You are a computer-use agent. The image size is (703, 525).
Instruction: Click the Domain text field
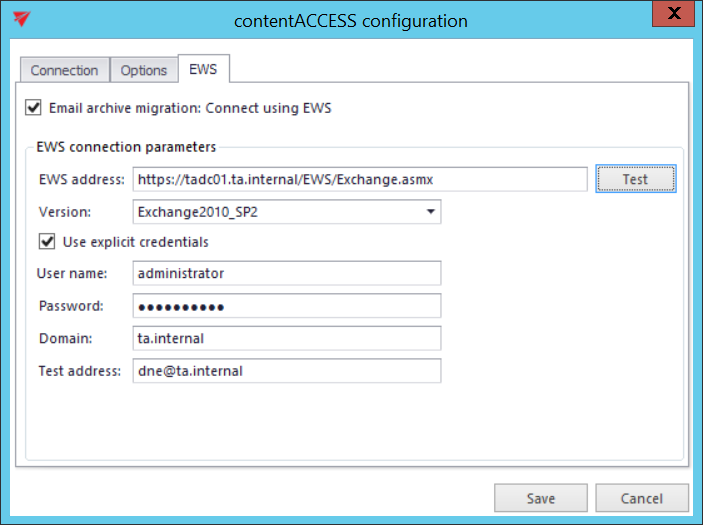coord(287,338)
